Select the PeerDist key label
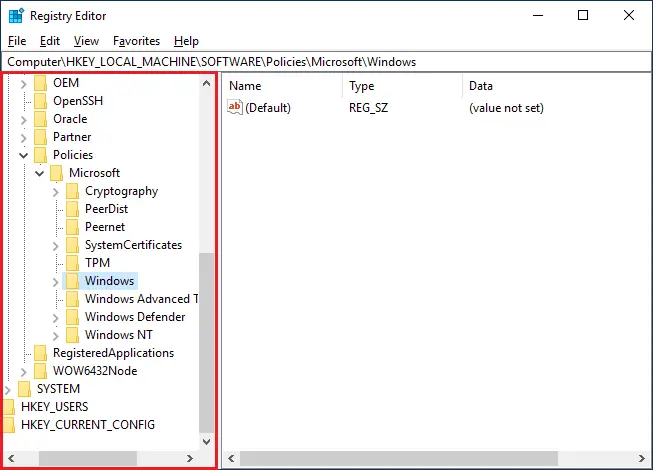The image size is (653, 470). 106,209
